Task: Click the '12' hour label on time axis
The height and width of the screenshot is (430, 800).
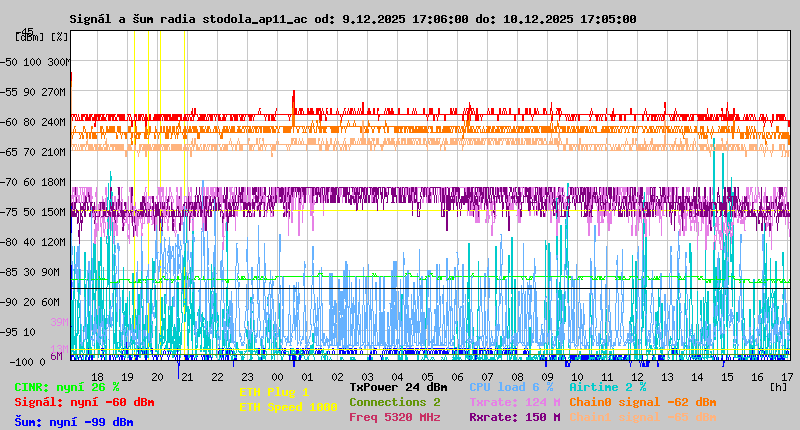Action: (x=637, y=376)
